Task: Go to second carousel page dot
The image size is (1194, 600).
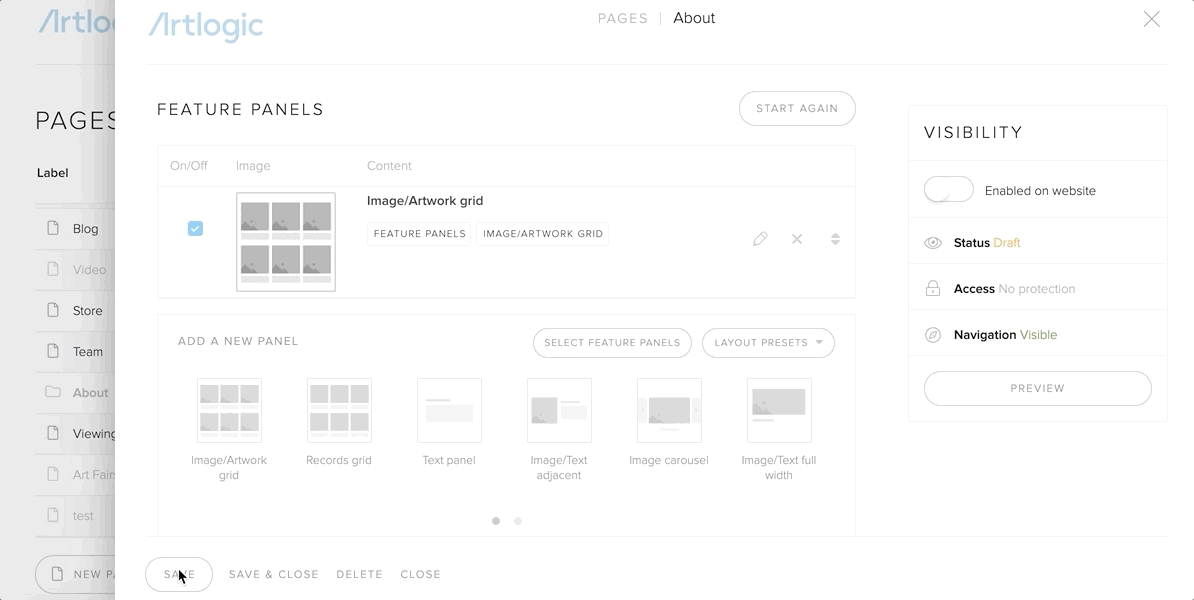Action: (518, 521)
